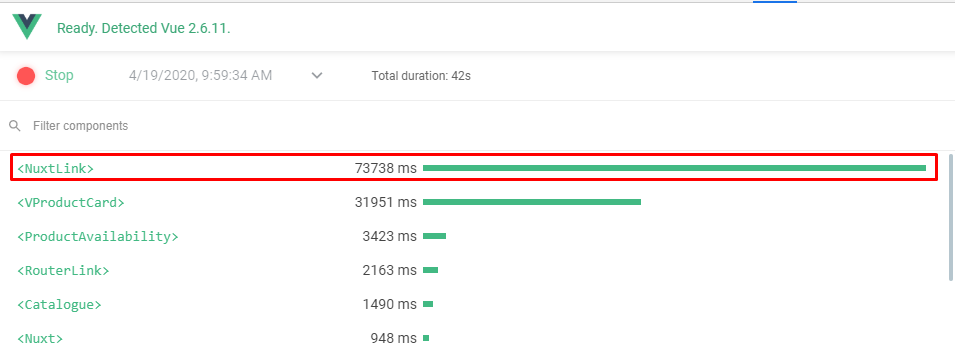Click the 948 ms duration value

[393, 339]
